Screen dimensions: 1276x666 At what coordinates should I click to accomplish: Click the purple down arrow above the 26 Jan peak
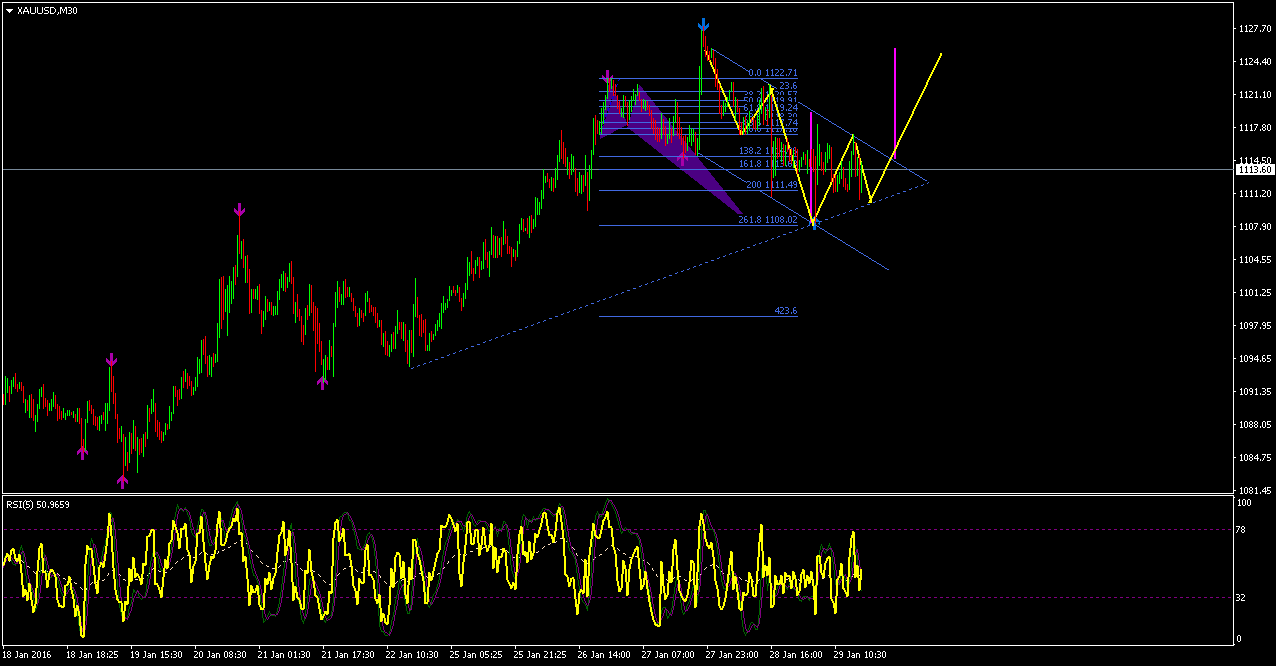[608, 76]
